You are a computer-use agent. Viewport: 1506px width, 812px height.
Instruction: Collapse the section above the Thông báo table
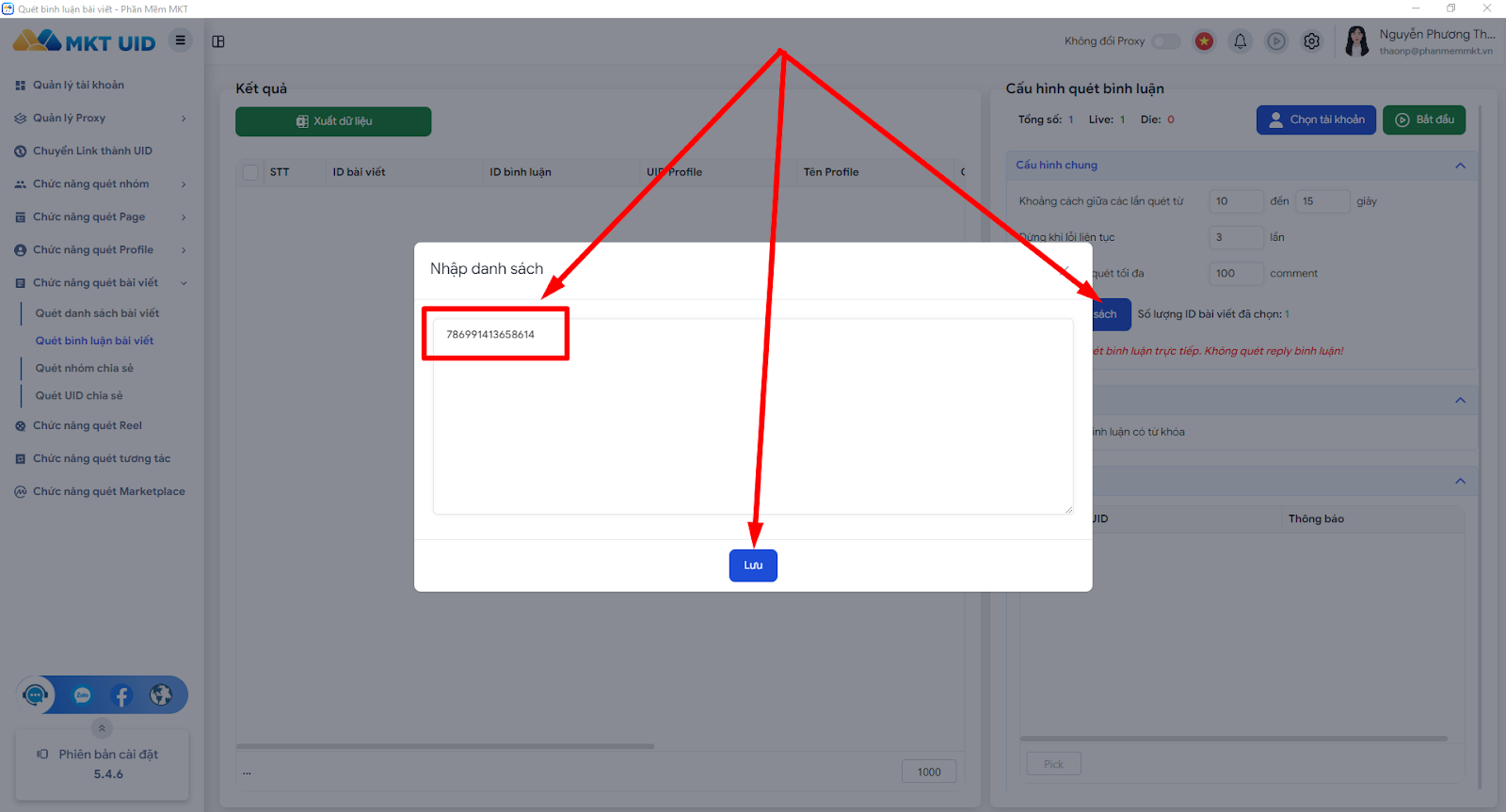pyautogui.click(x=1460, y=481)
